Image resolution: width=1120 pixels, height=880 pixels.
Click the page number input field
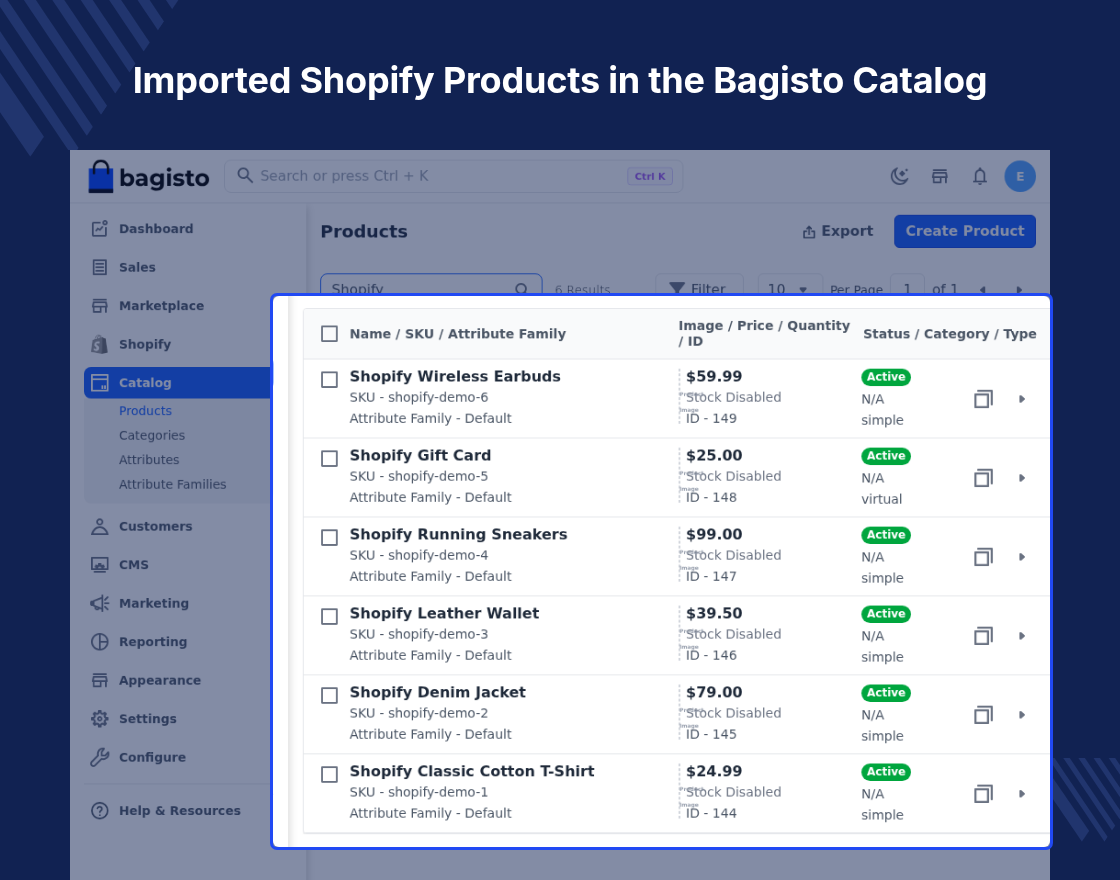[x=907, y=286]
